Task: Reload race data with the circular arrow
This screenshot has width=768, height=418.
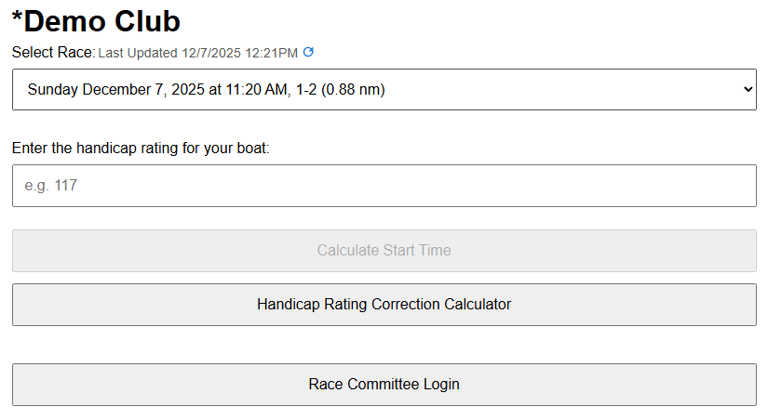Action: (308, 52)
